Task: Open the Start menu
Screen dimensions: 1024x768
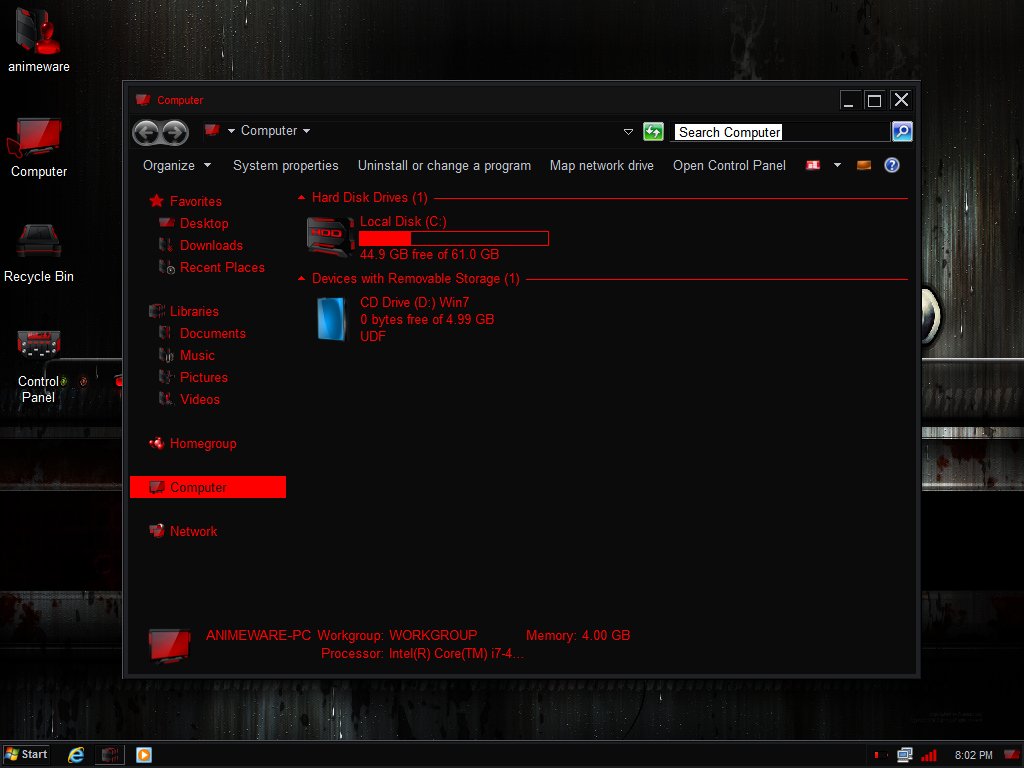Action: coord(26,755)
